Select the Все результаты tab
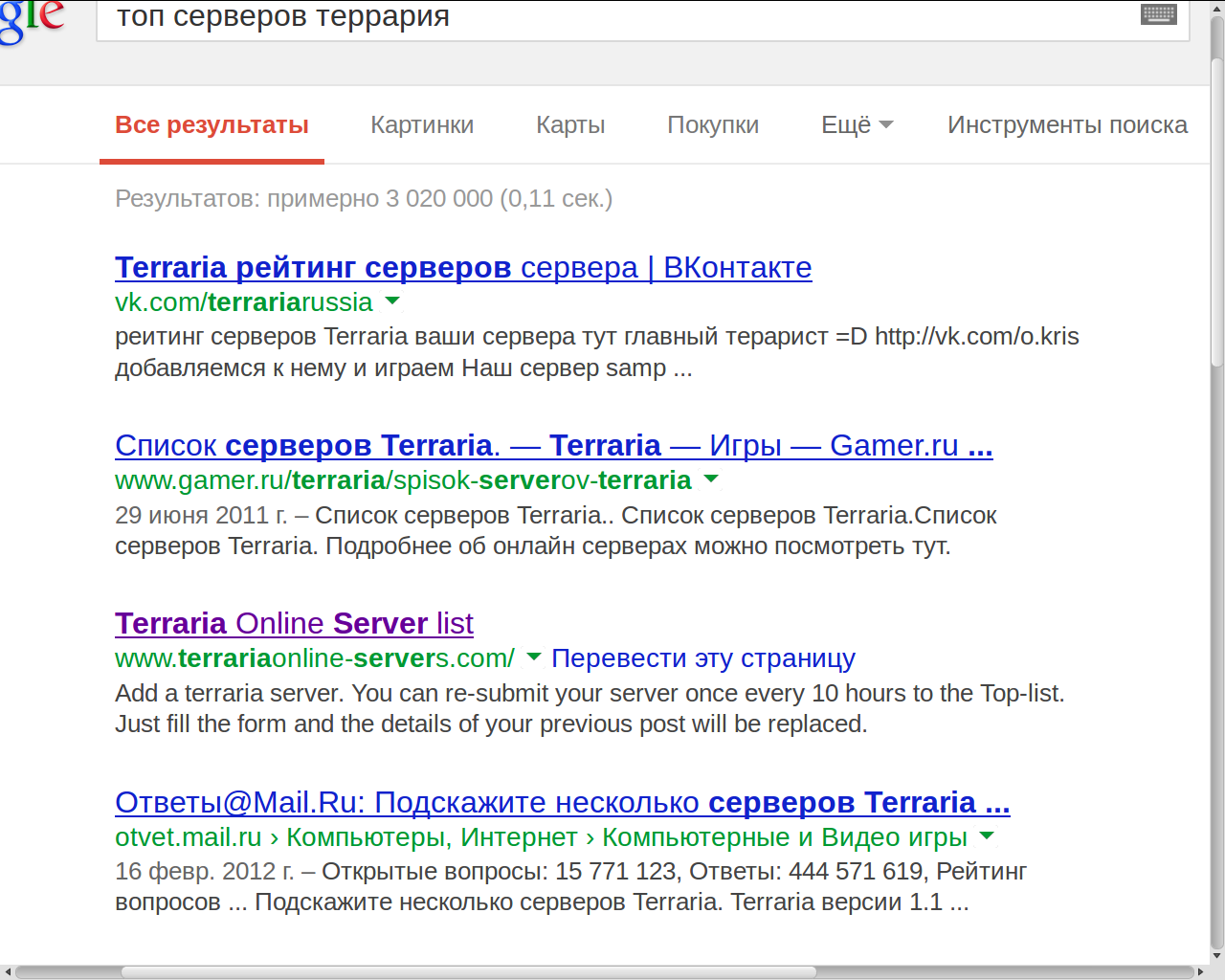This screenshot has width=1225, height=980. click(212, 125)
